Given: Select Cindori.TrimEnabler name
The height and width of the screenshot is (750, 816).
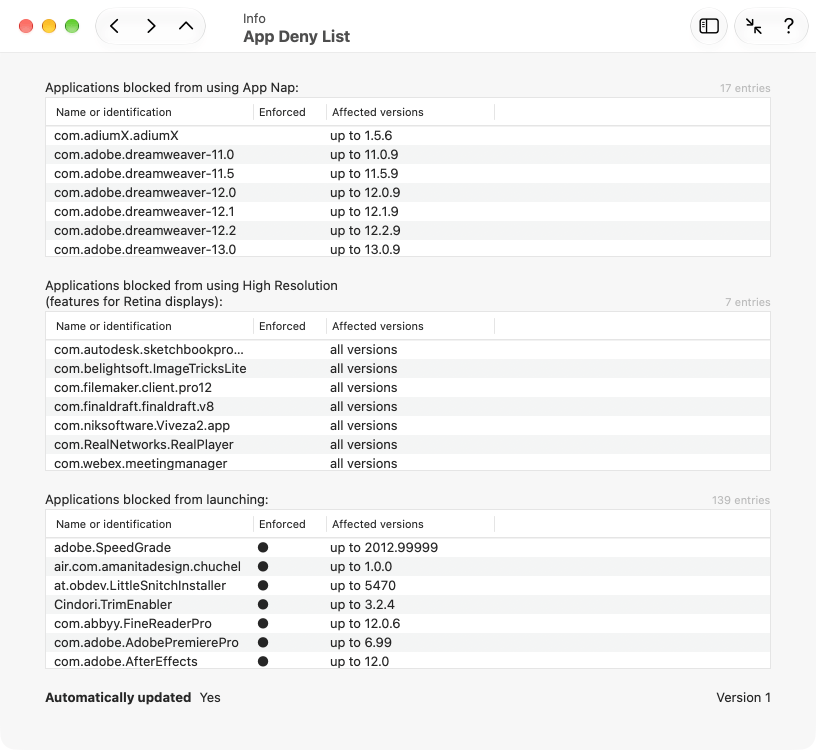Looking at the screenshot, I should coord(113,604).
